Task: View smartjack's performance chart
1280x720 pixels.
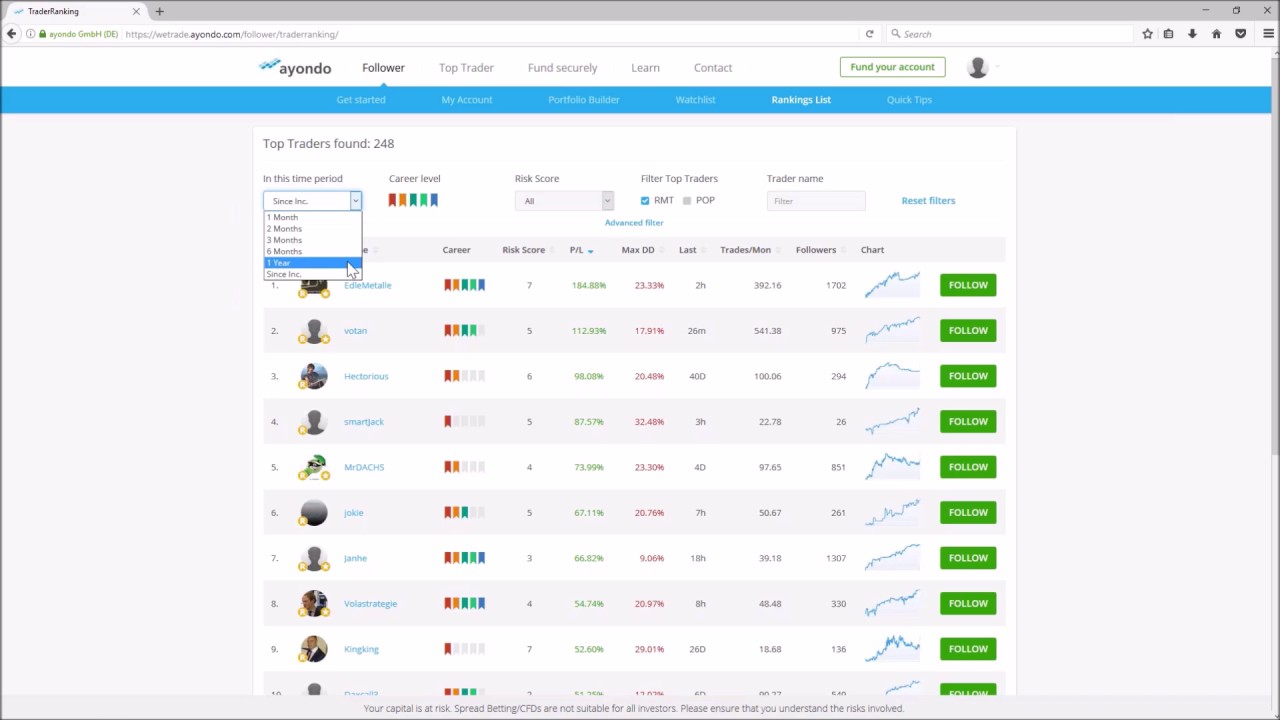Action: pyautogui.click(x=892, y=421)
